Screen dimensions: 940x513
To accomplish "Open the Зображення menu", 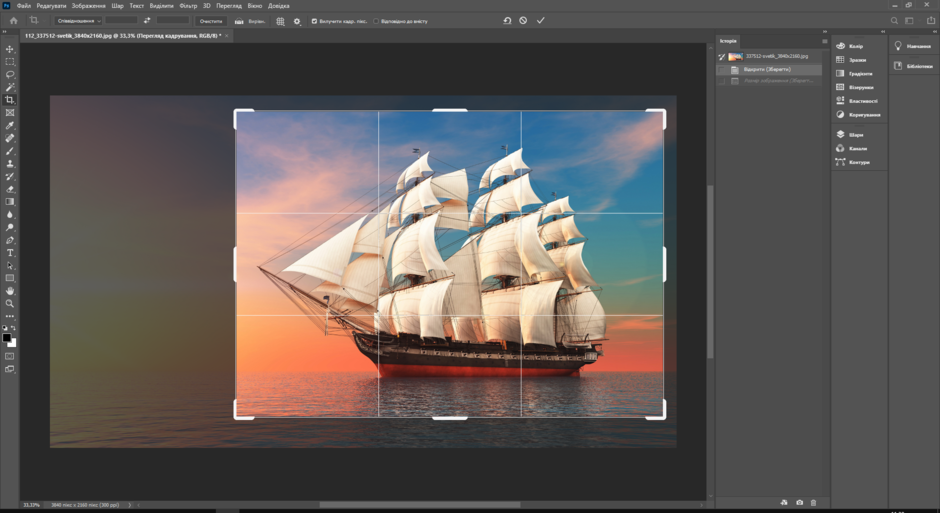I will pyautogui.click(x=88, y=5).
